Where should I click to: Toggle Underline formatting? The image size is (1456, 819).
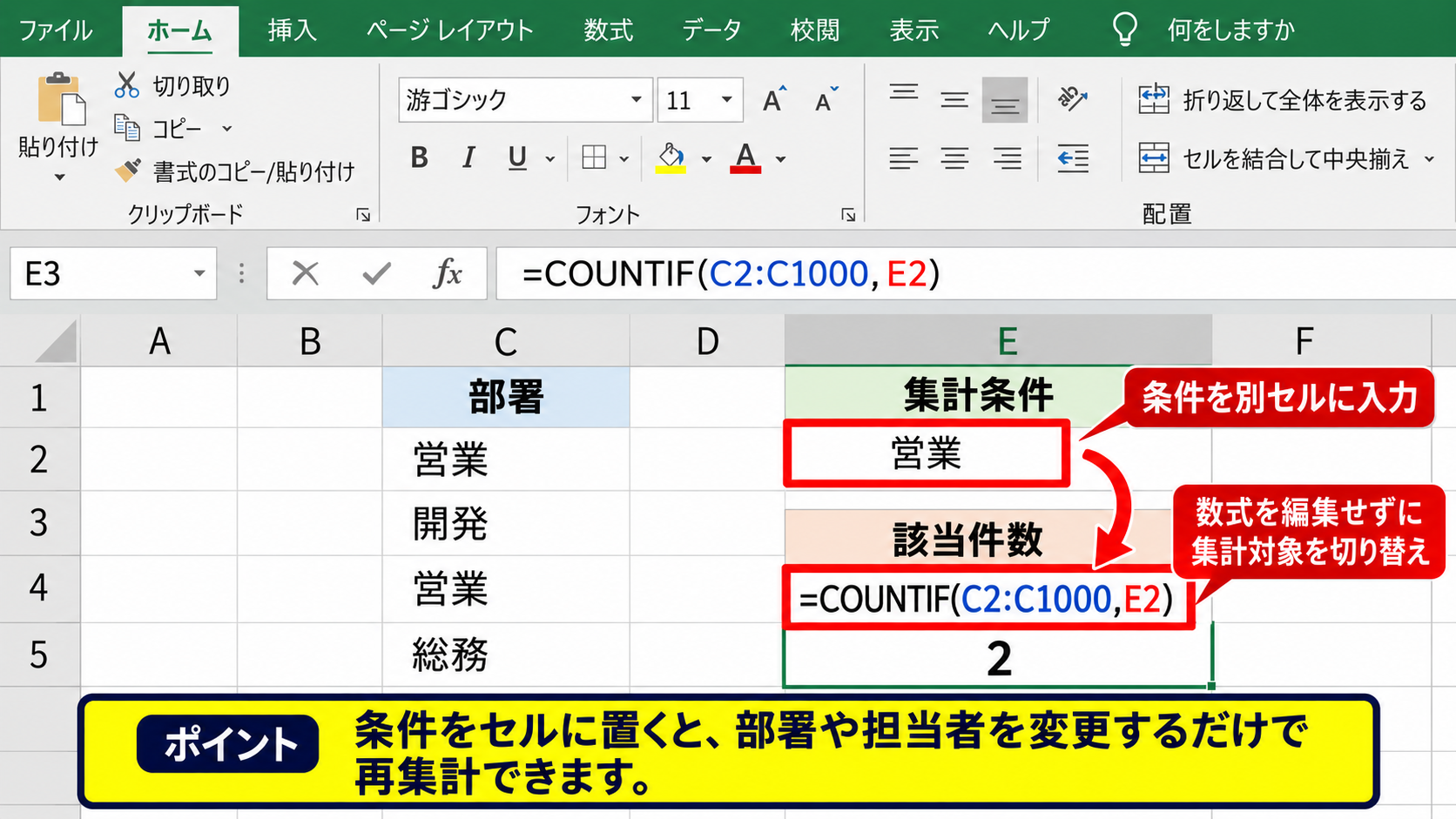[x=517, y=158]
